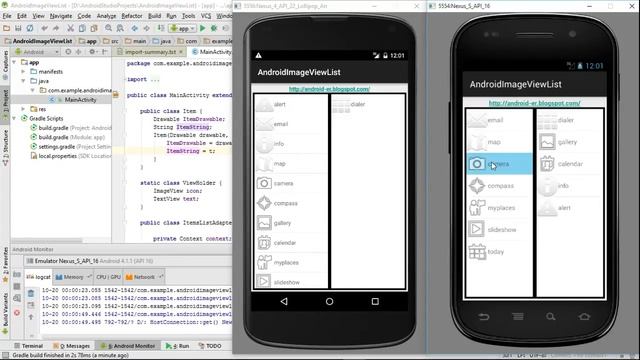This screenshot has width=640, height=360.
Task: Click the Replace toolbar icon
Action: click(120, 28)
